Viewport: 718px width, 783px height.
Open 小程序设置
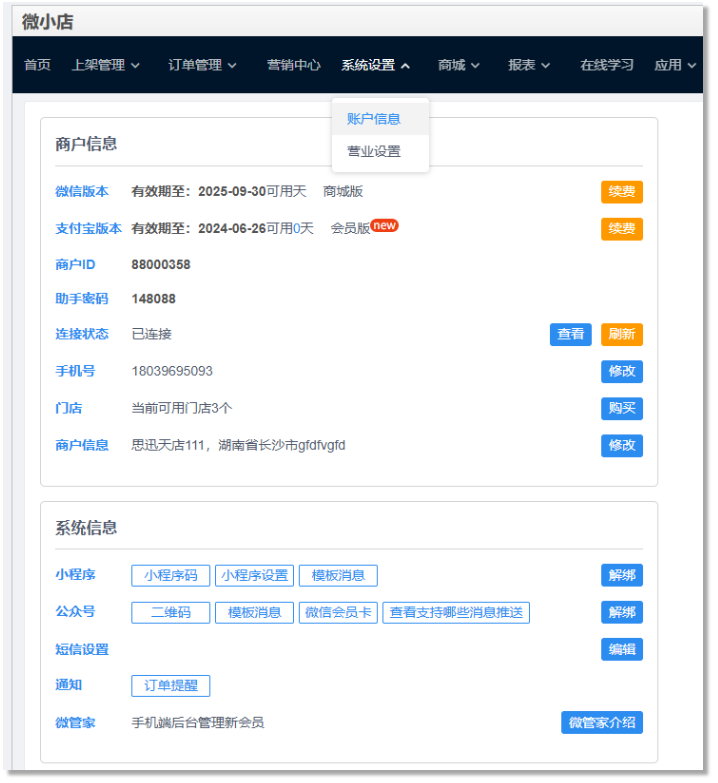(255, 575)
